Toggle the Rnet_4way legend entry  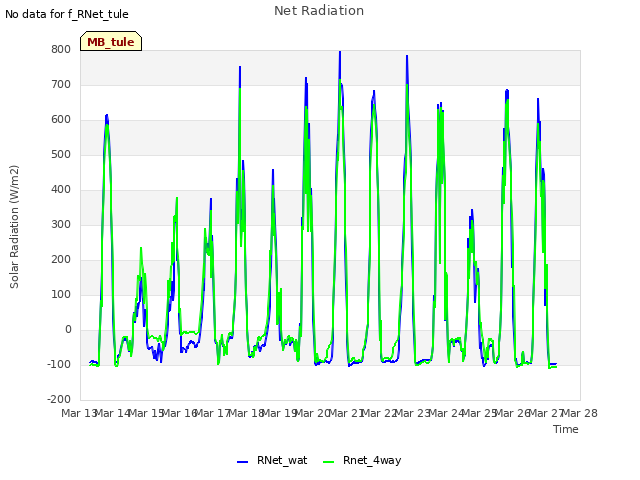[x=362, y=460]
